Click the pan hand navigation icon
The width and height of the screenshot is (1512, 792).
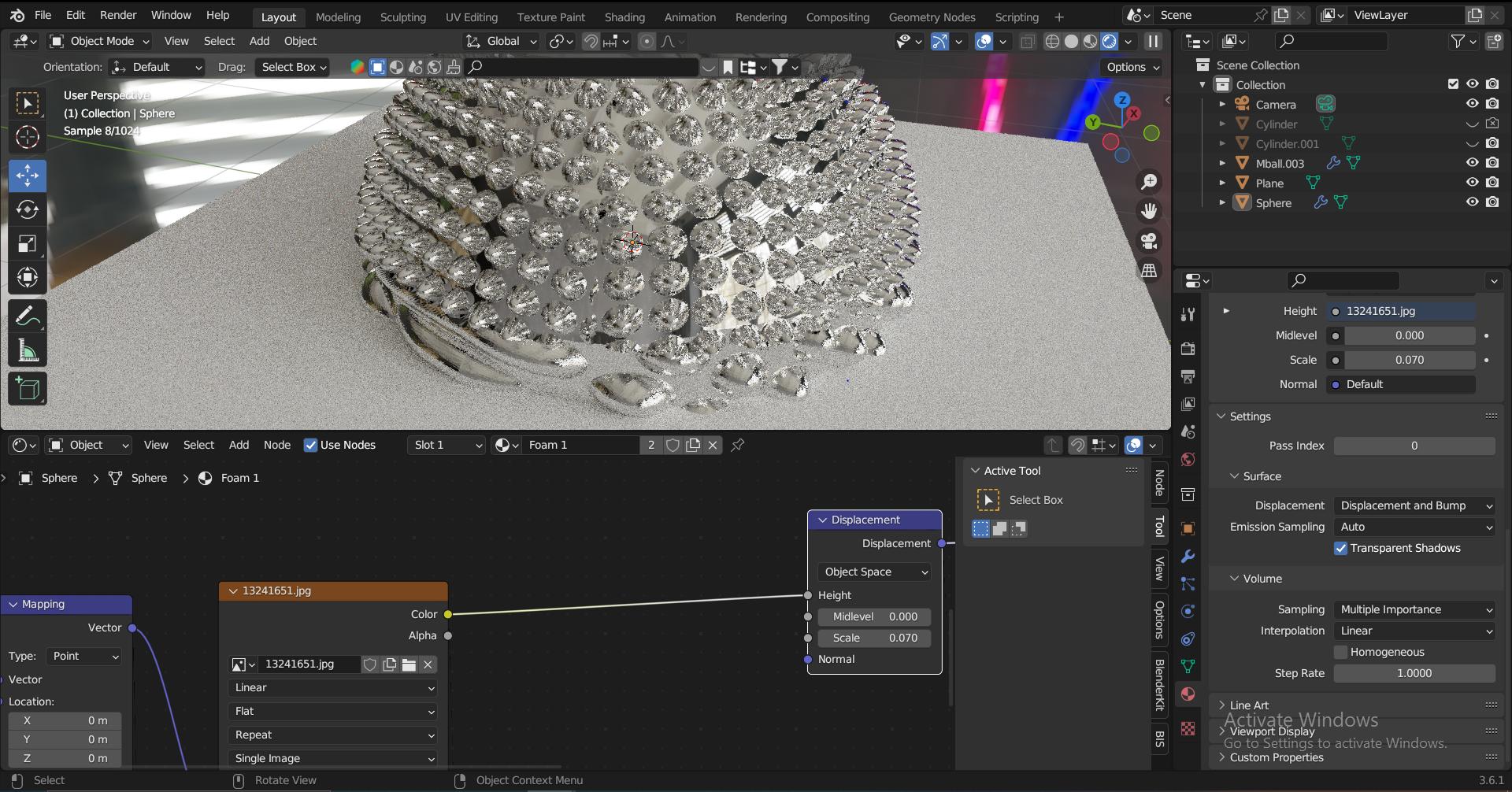click(1149, 211)
